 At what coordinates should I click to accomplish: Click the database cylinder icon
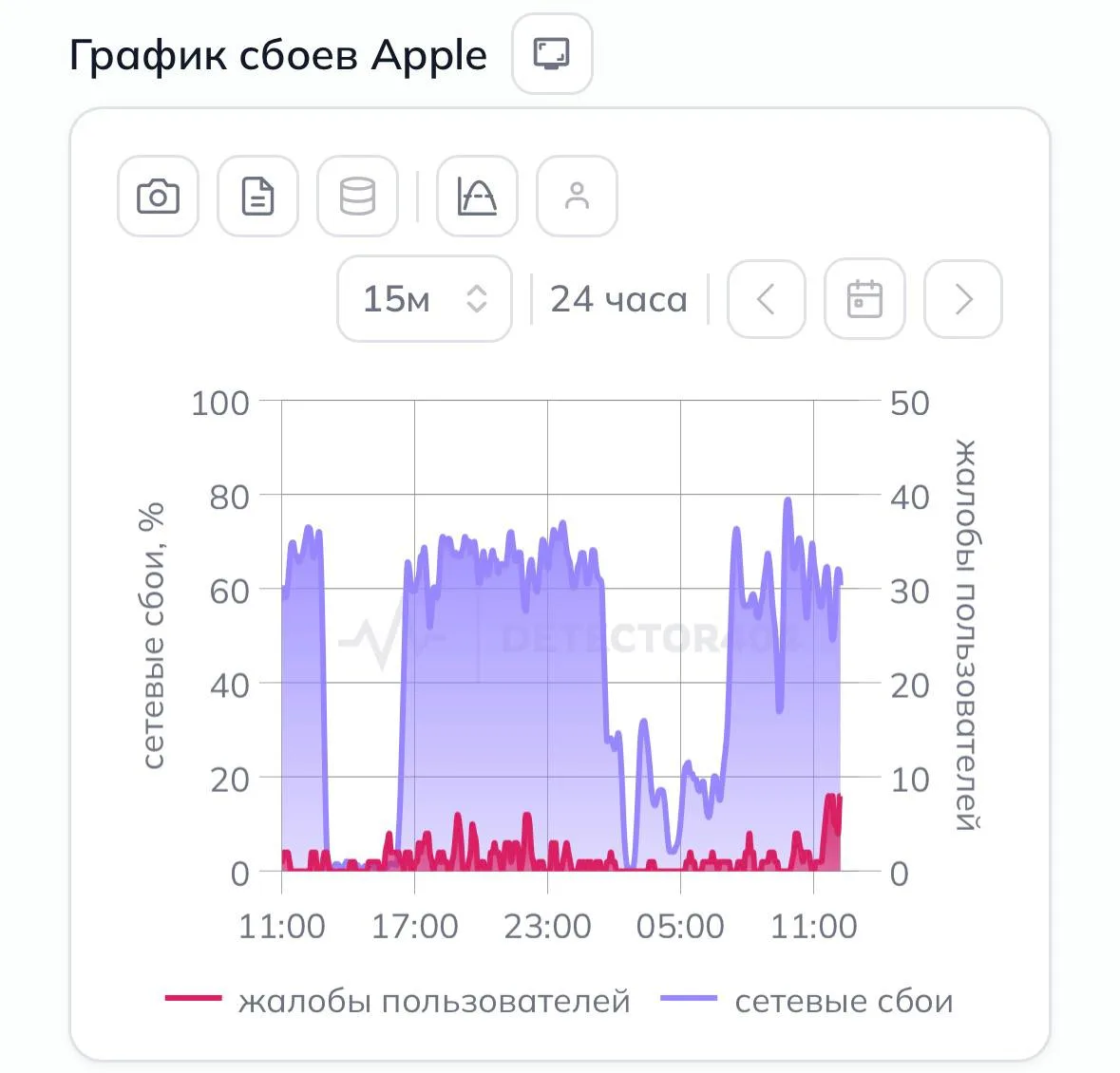358,197
